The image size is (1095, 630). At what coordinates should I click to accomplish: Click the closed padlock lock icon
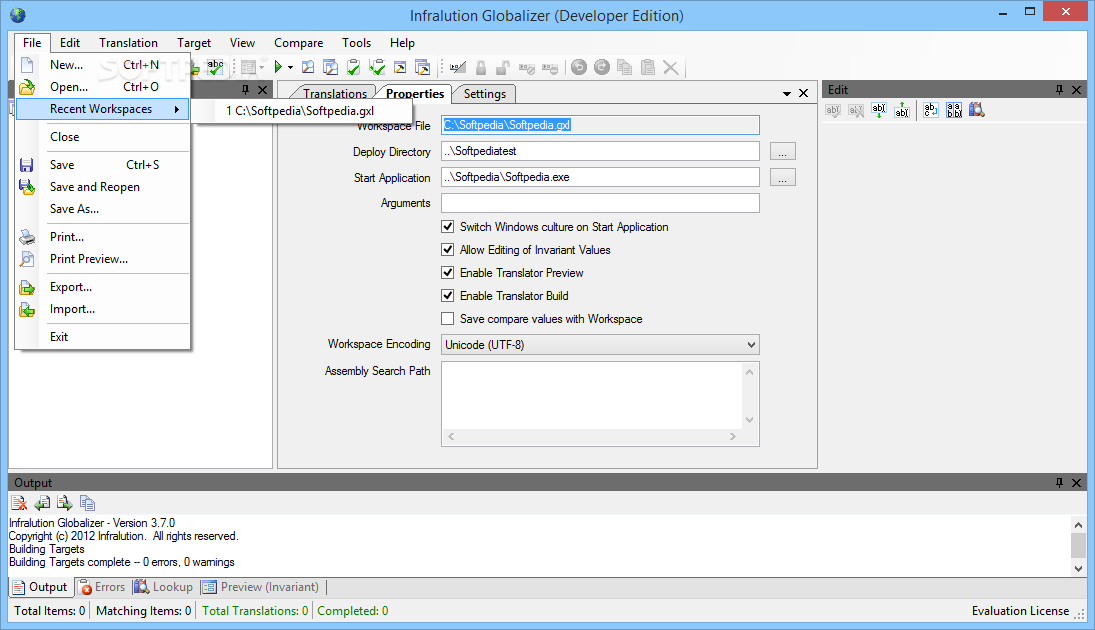click(x=480, y=67)
